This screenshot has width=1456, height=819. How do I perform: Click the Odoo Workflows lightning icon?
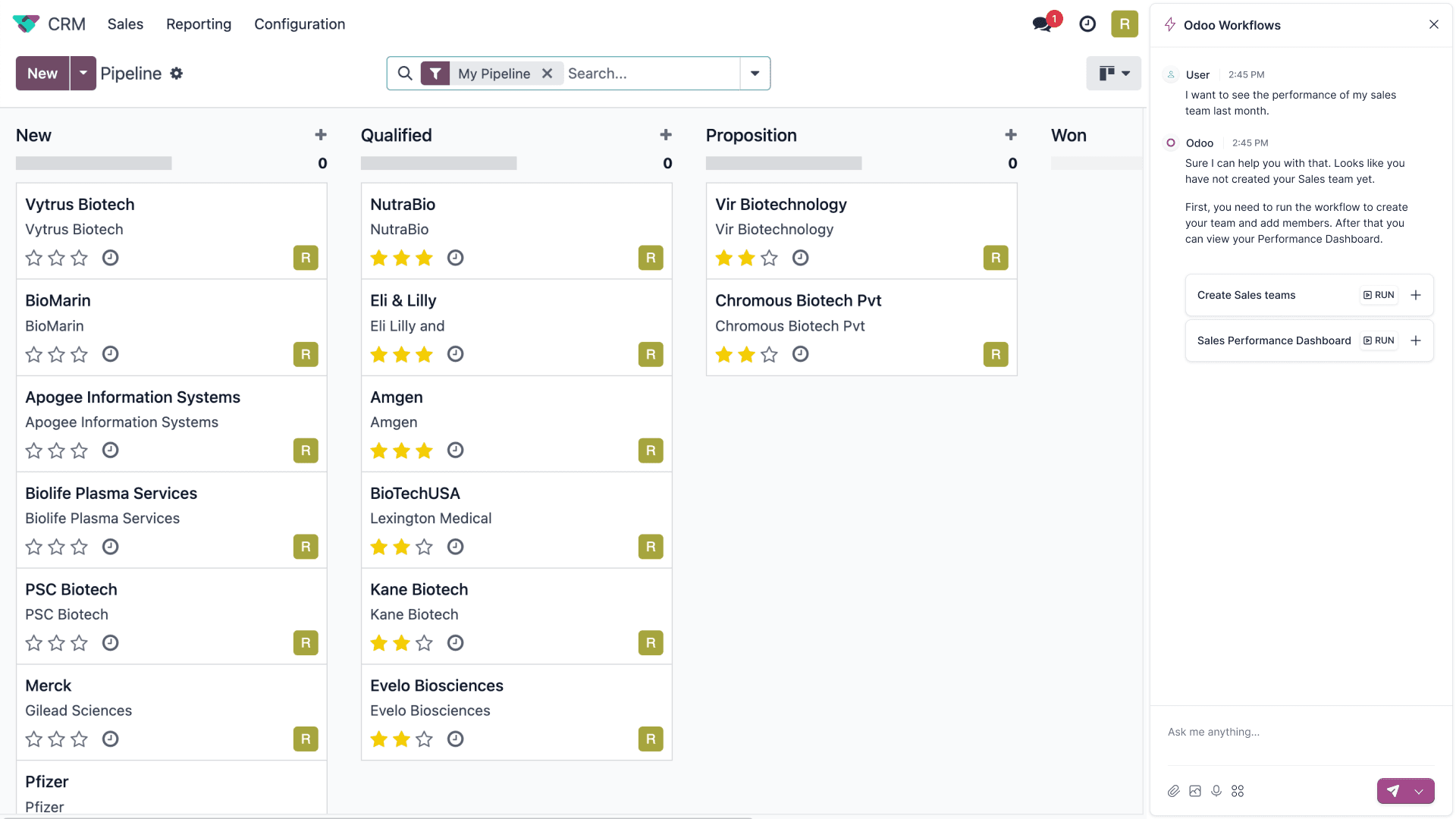click(1170, 24)
